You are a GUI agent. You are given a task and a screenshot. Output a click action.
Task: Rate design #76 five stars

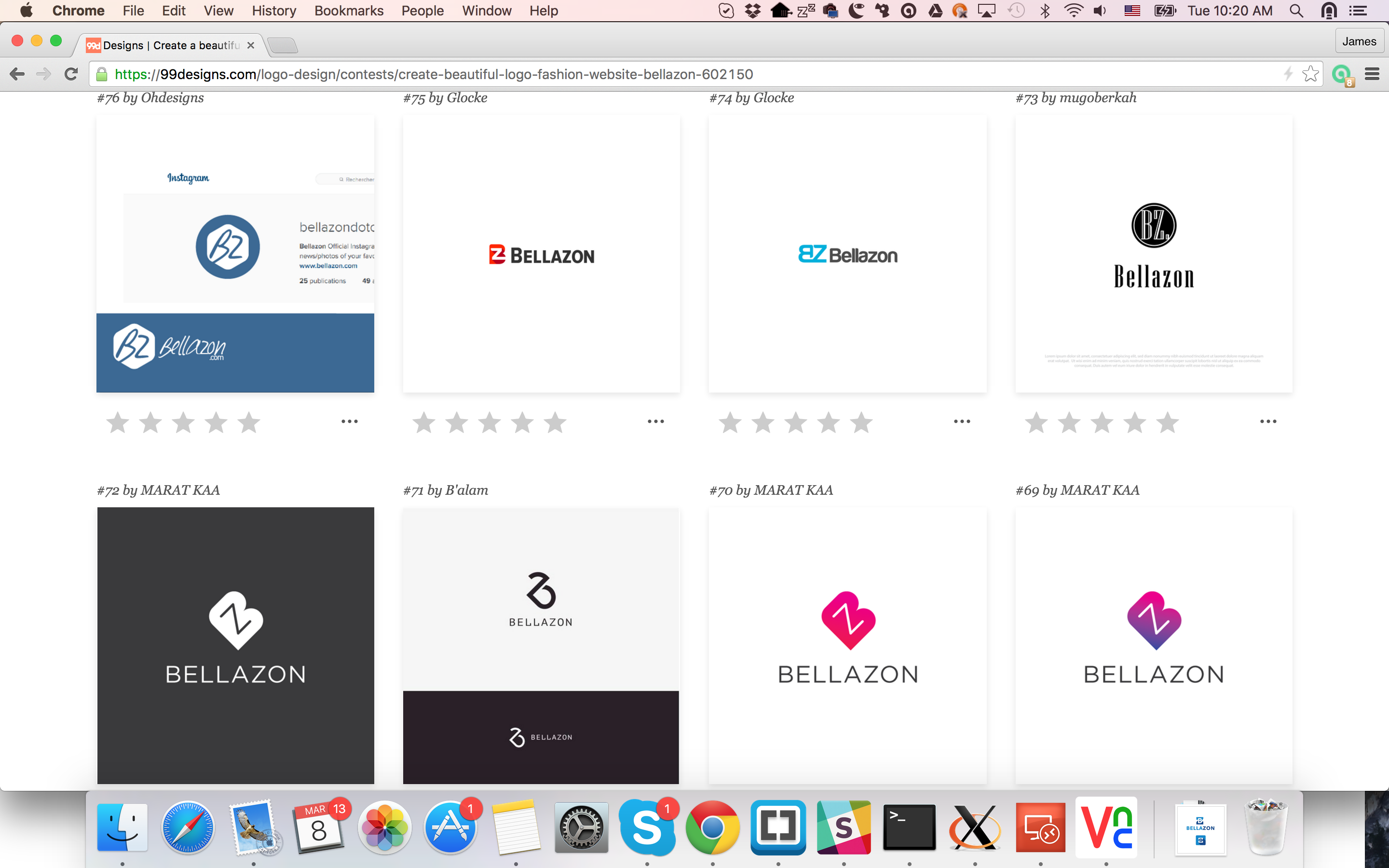[249, 423]
